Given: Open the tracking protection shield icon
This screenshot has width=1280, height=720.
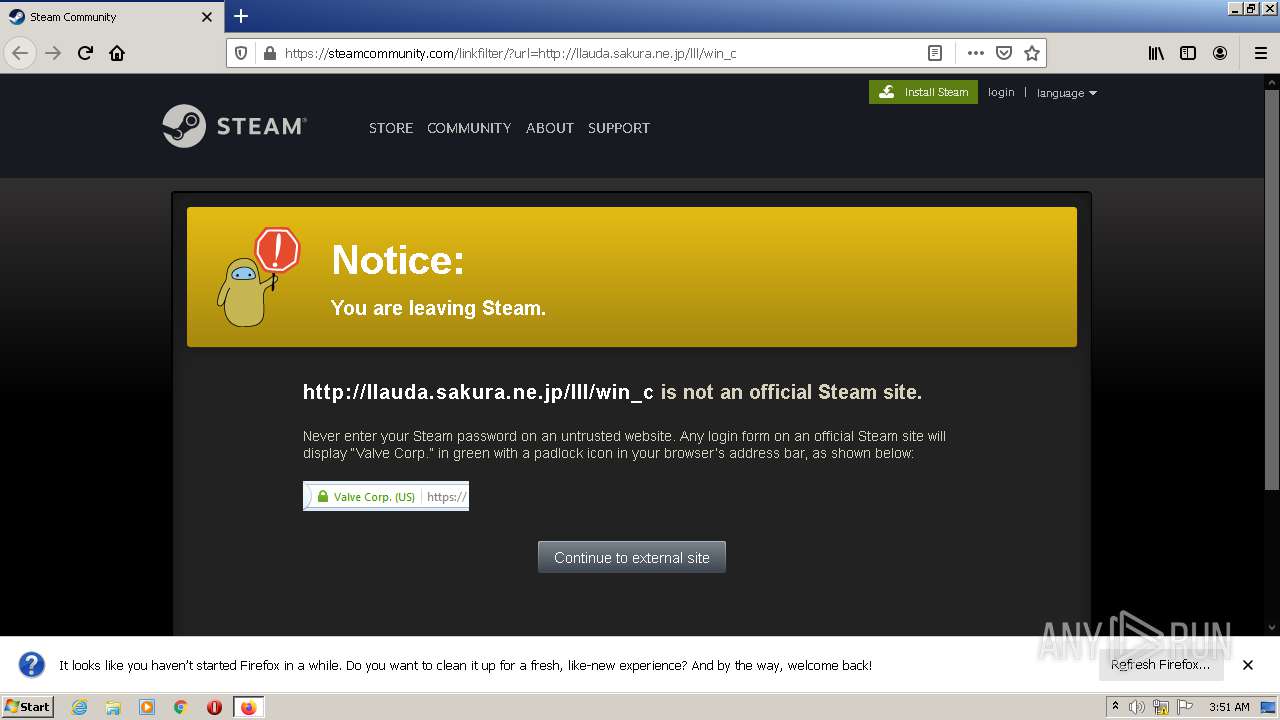Looking at the screenshot, I should (241, 53).
